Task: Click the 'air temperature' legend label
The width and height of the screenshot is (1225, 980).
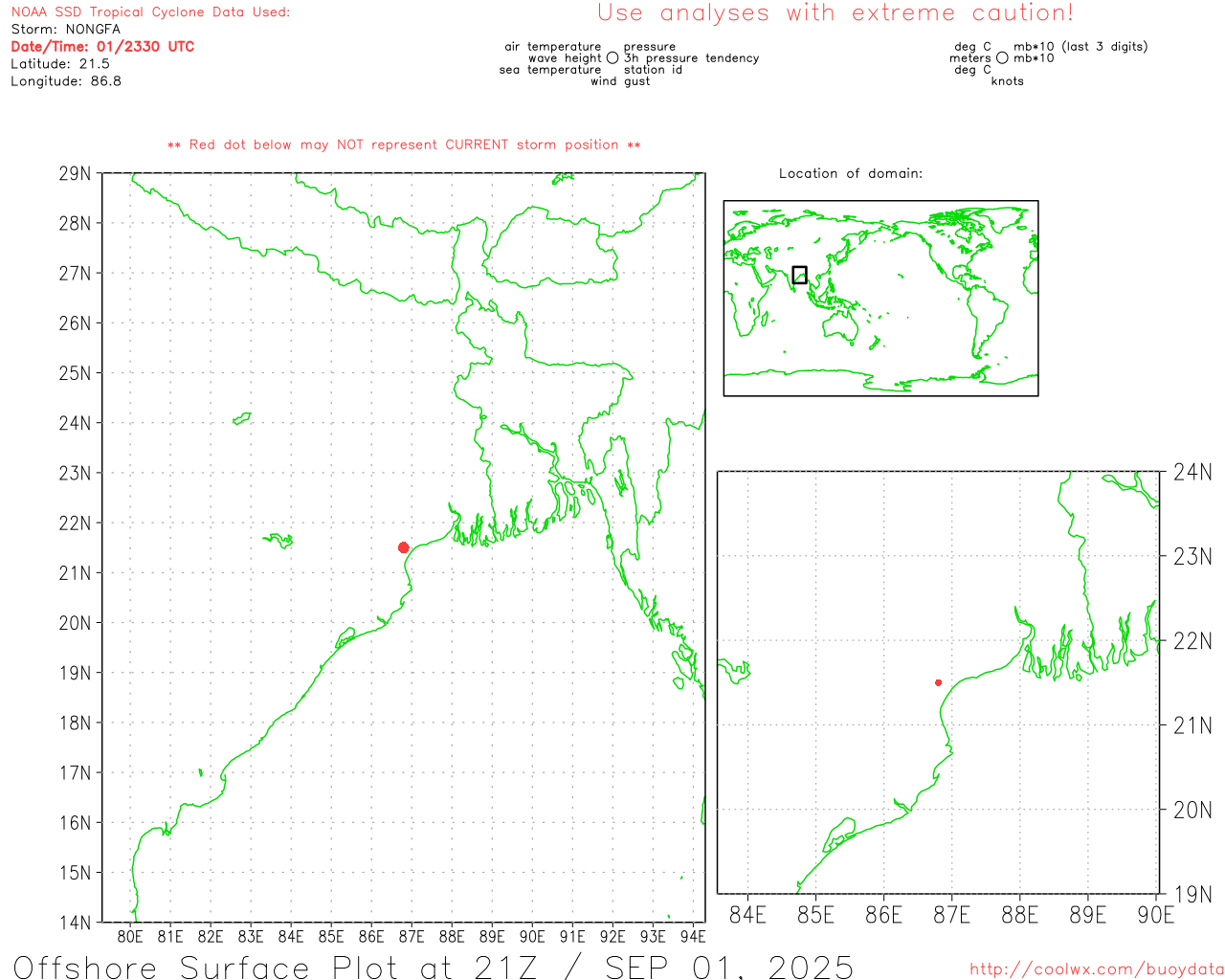Action: pos(553,47)
